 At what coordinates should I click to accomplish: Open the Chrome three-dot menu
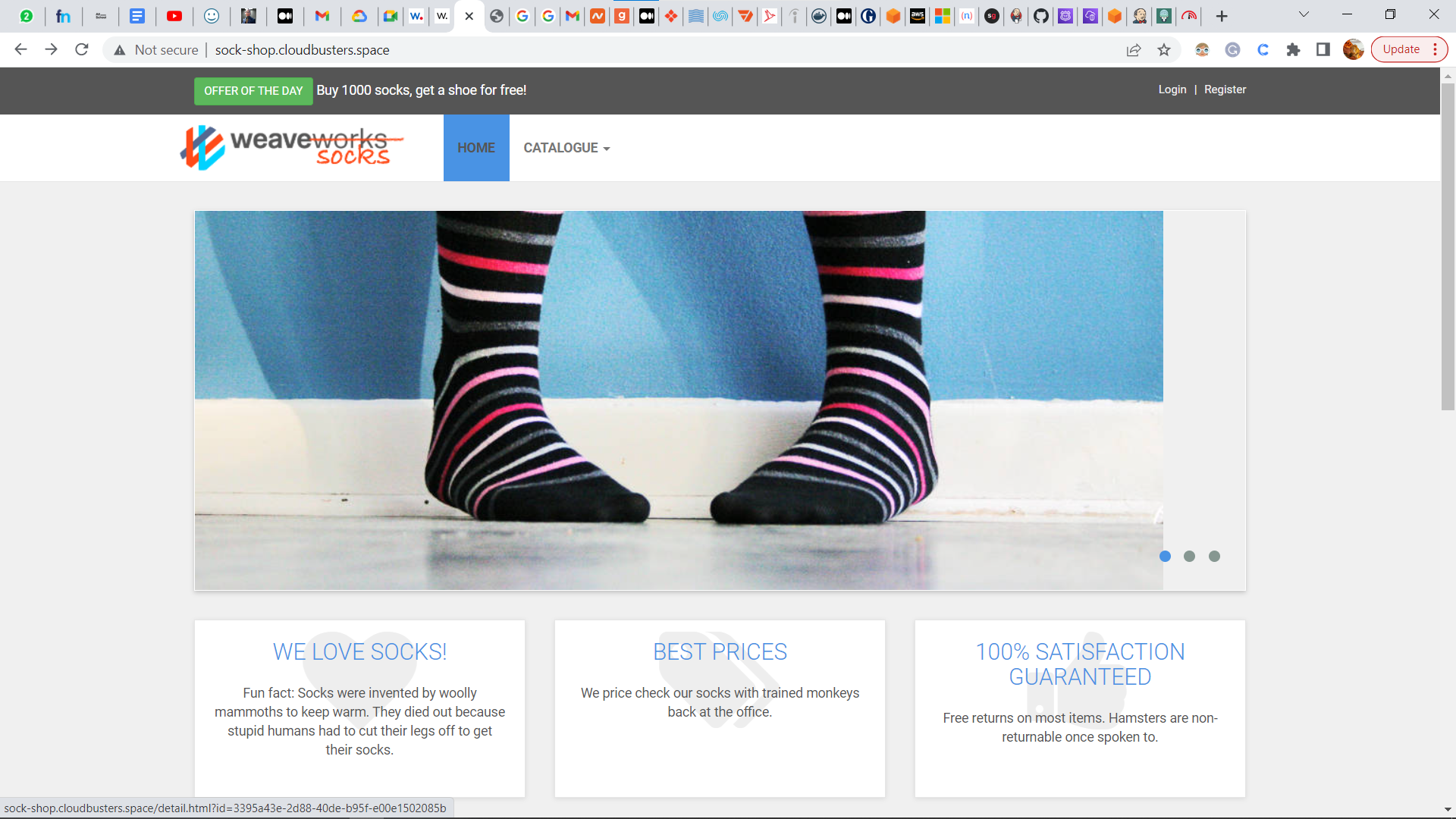[x=1436, y=49]
